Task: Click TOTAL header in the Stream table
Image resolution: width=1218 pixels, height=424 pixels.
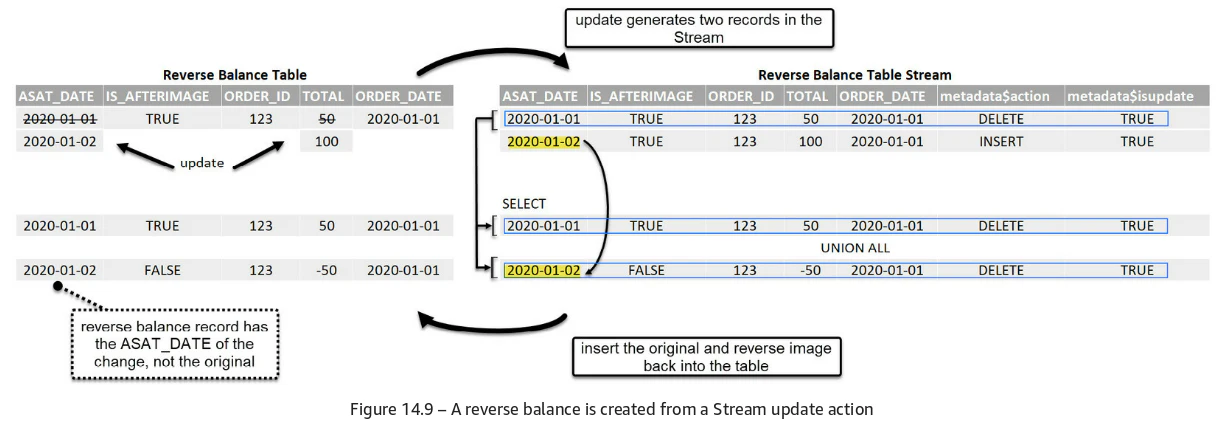Action: (x=809, y=97)
